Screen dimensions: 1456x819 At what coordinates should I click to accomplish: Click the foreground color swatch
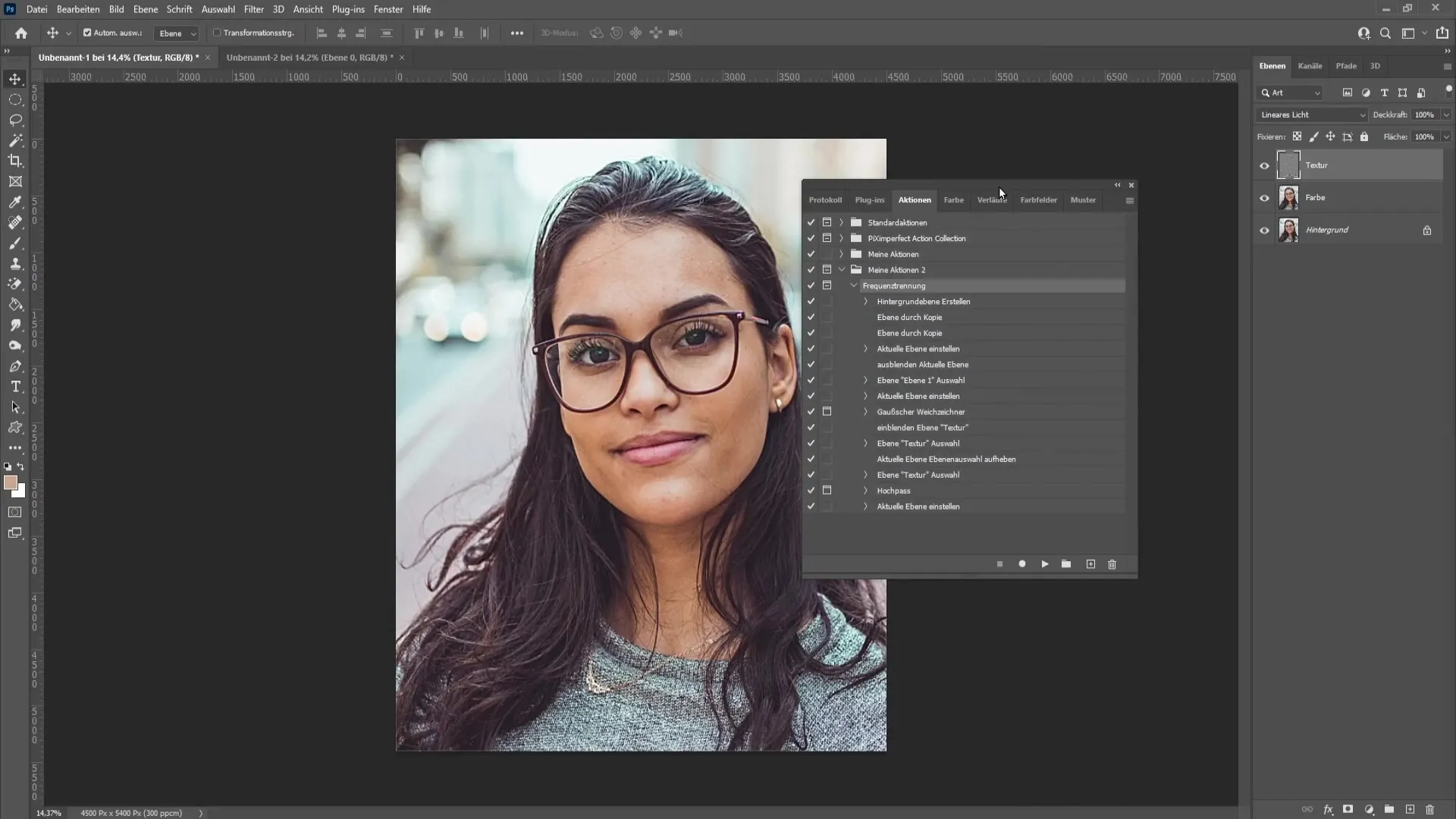(x=10, y=483)
